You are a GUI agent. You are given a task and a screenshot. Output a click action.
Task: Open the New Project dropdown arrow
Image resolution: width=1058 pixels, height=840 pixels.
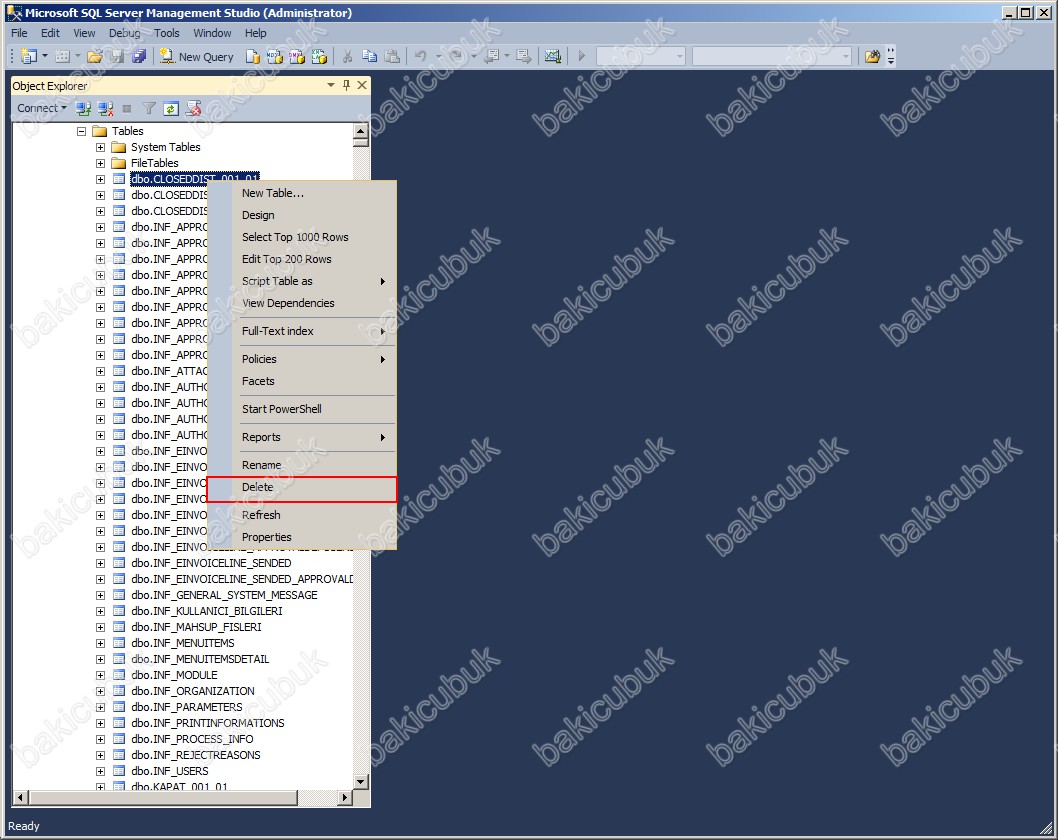tap(45, 57)
